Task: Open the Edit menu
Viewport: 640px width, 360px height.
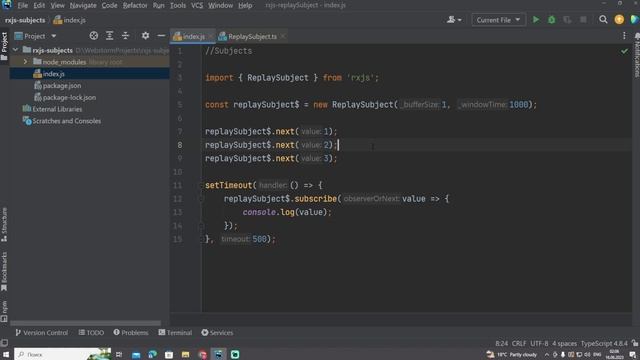Action: point(39,5)
